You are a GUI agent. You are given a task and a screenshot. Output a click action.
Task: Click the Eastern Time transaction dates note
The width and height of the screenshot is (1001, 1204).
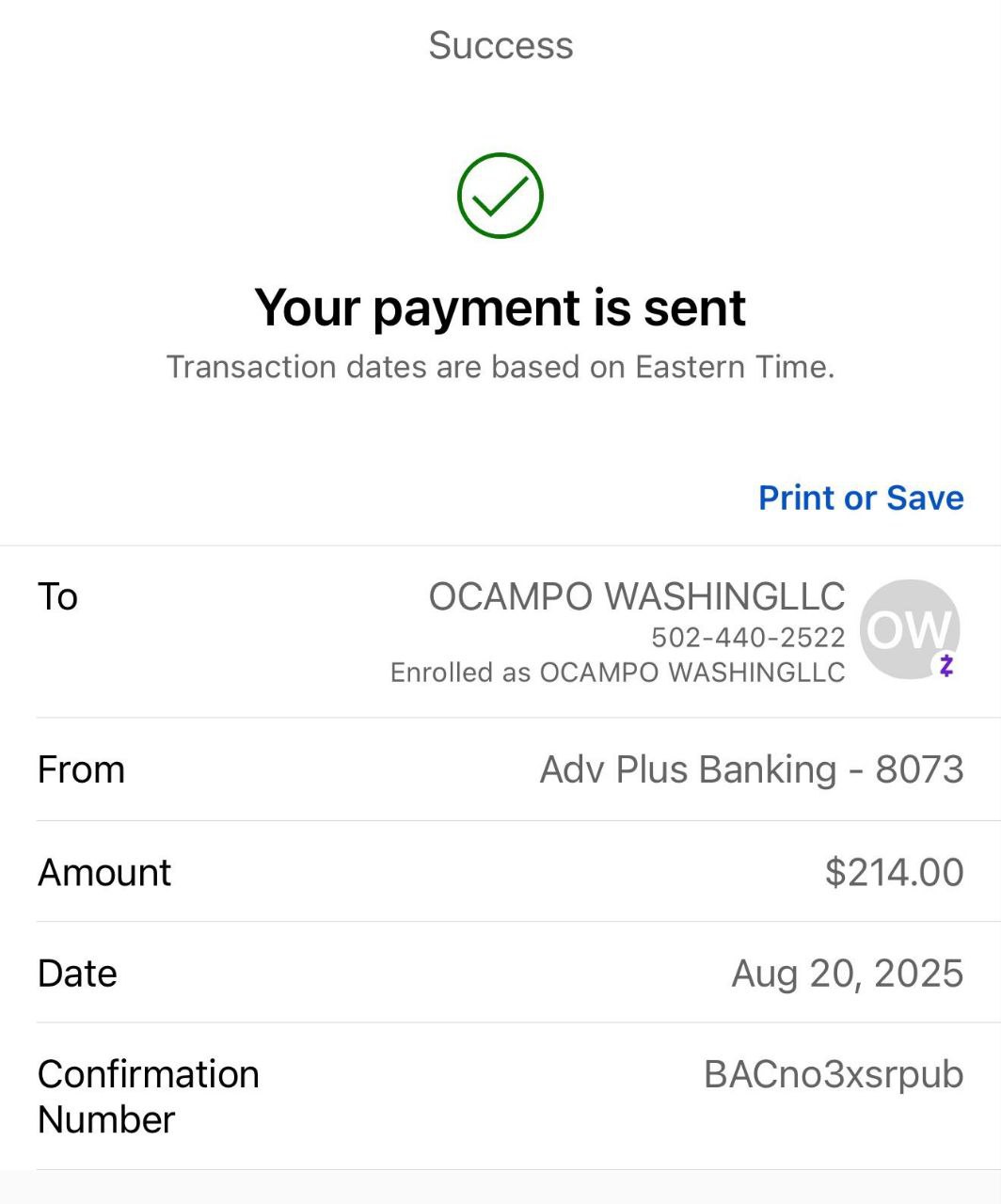click(x=500, y=367)
